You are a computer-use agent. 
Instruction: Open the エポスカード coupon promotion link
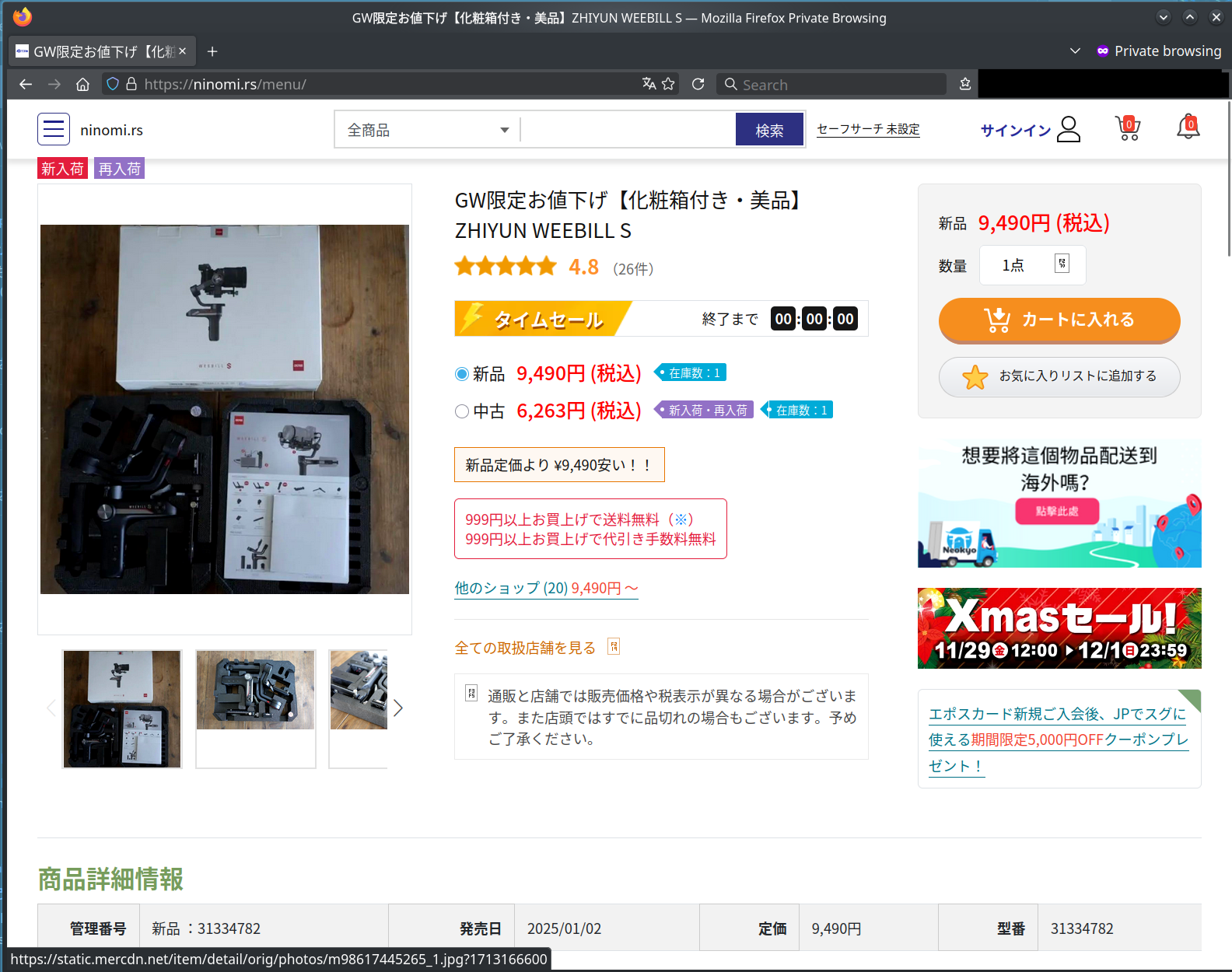click(x=1059, y=739)
